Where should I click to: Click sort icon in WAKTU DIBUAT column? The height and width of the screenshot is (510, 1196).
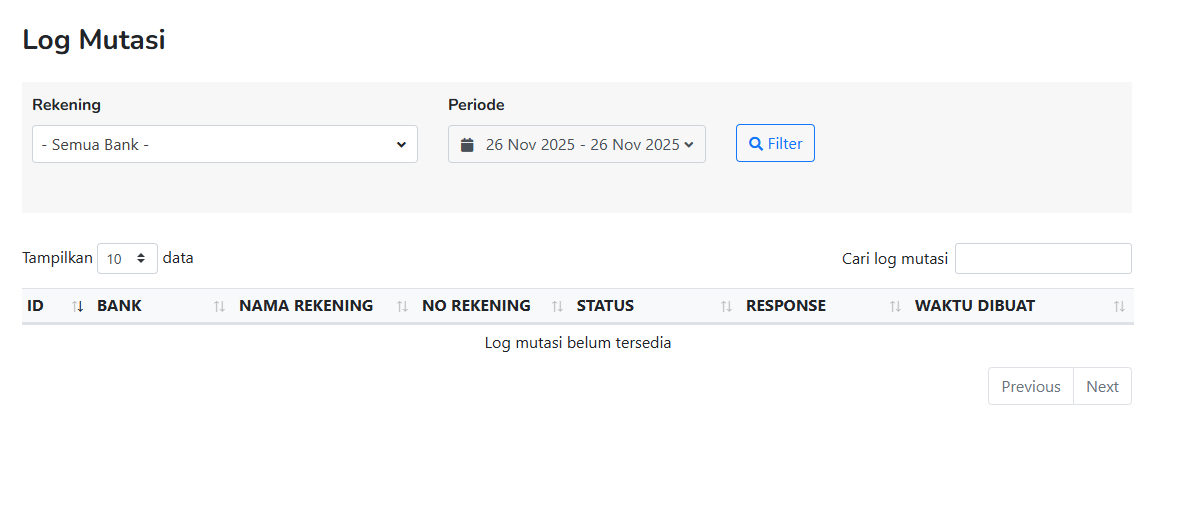1119,306
